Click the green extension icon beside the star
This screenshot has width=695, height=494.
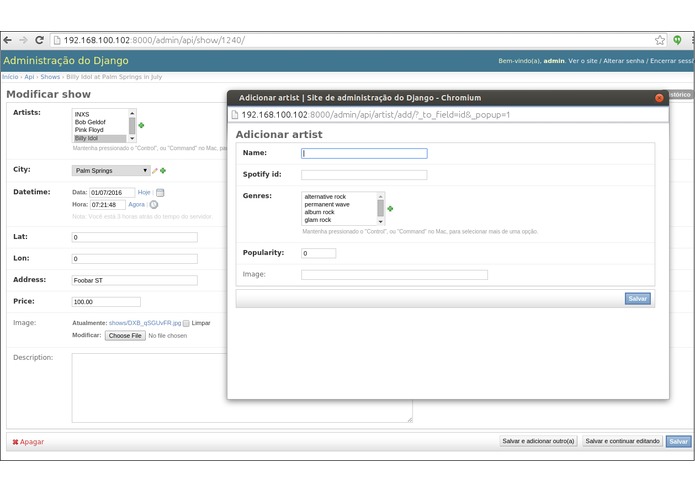[677, 40]
